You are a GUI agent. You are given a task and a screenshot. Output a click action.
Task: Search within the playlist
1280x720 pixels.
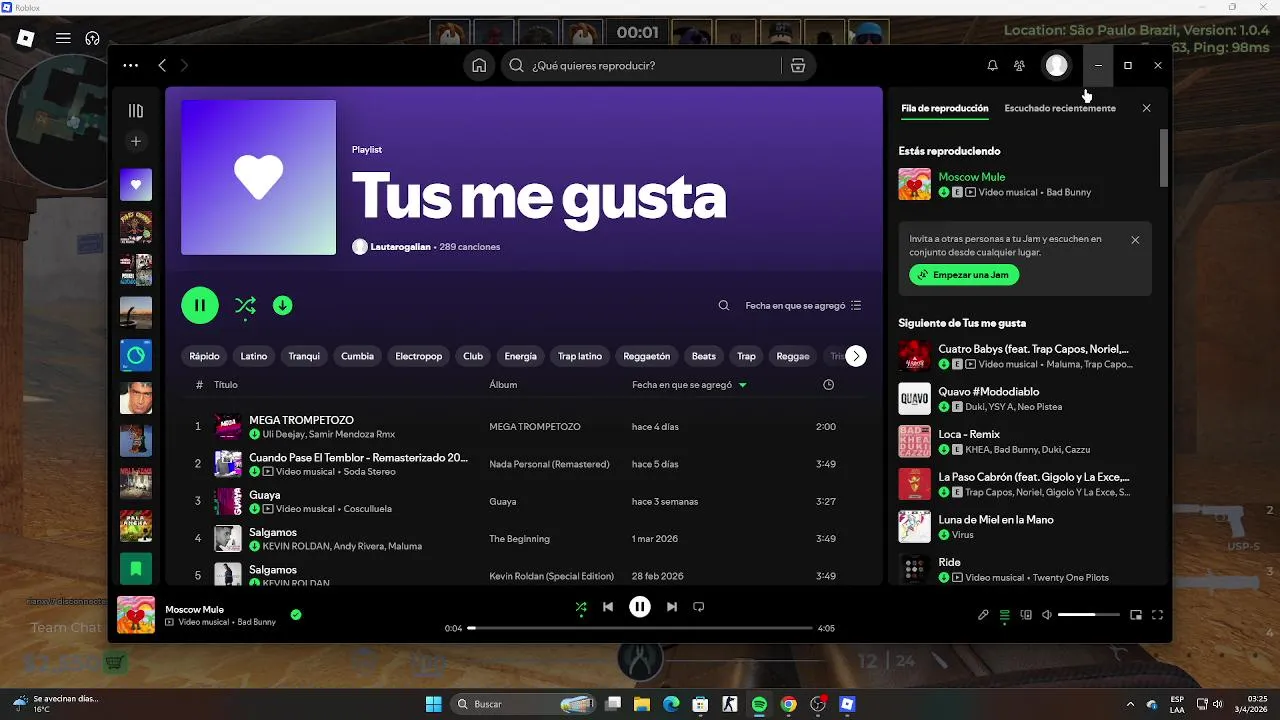coord(724,306)
